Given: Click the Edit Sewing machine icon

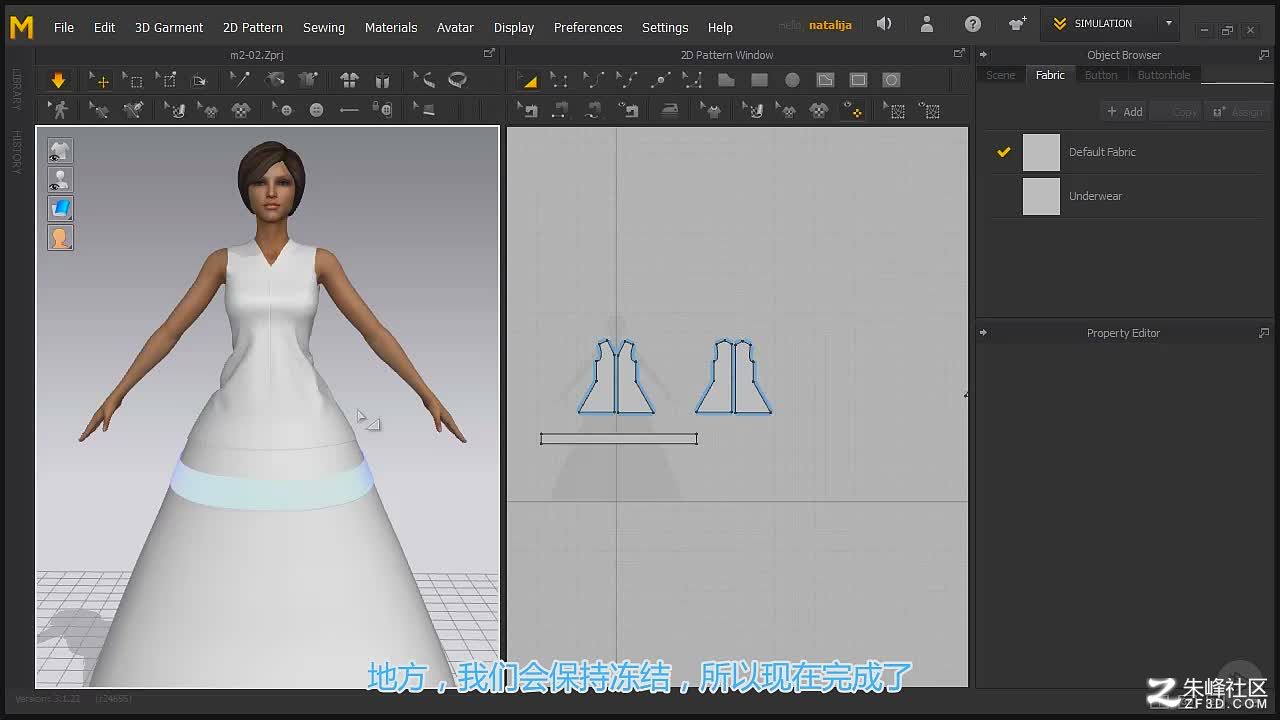Looking at the screenshot, I should [528, 110].
